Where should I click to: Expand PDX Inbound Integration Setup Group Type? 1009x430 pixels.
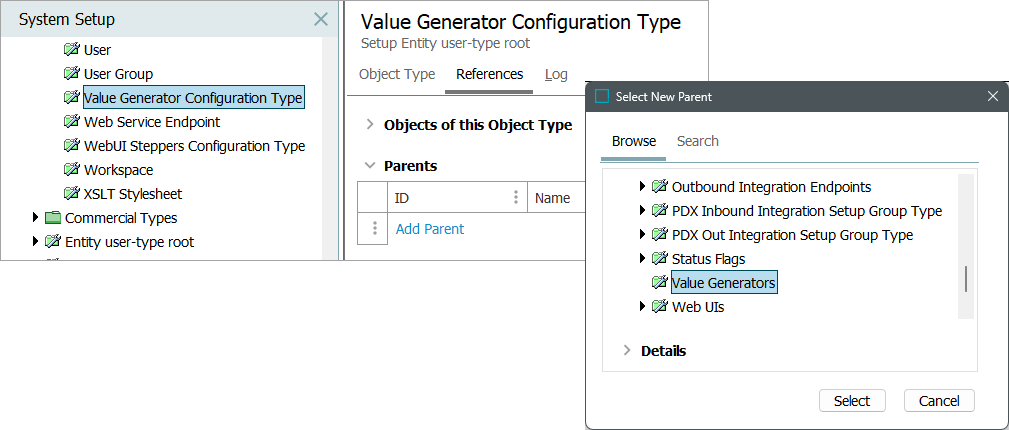[642, 211]
